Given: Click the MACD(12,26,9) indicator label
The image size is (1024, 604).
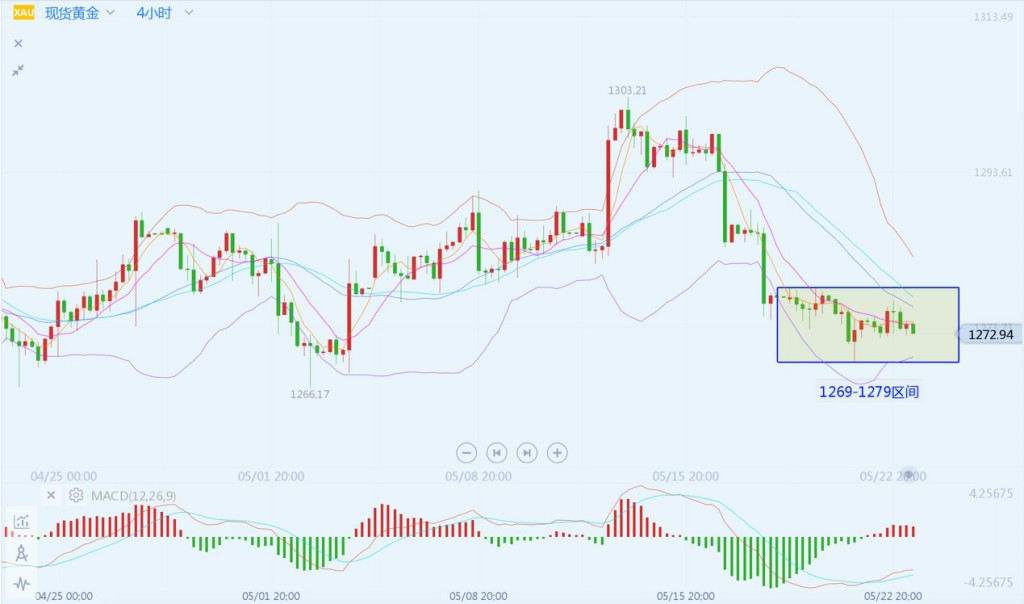Looking at the screenshot, I should click(134, 495).
